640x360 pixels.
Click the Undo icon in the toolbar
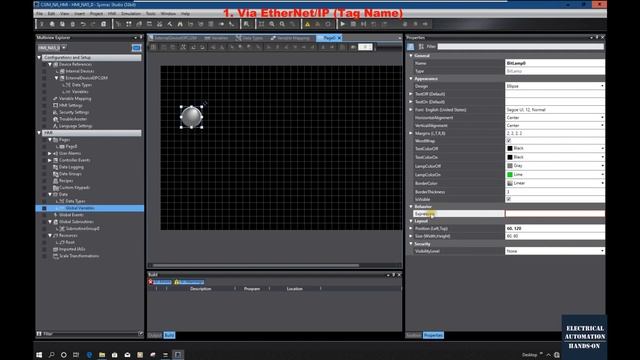[83, 24]
